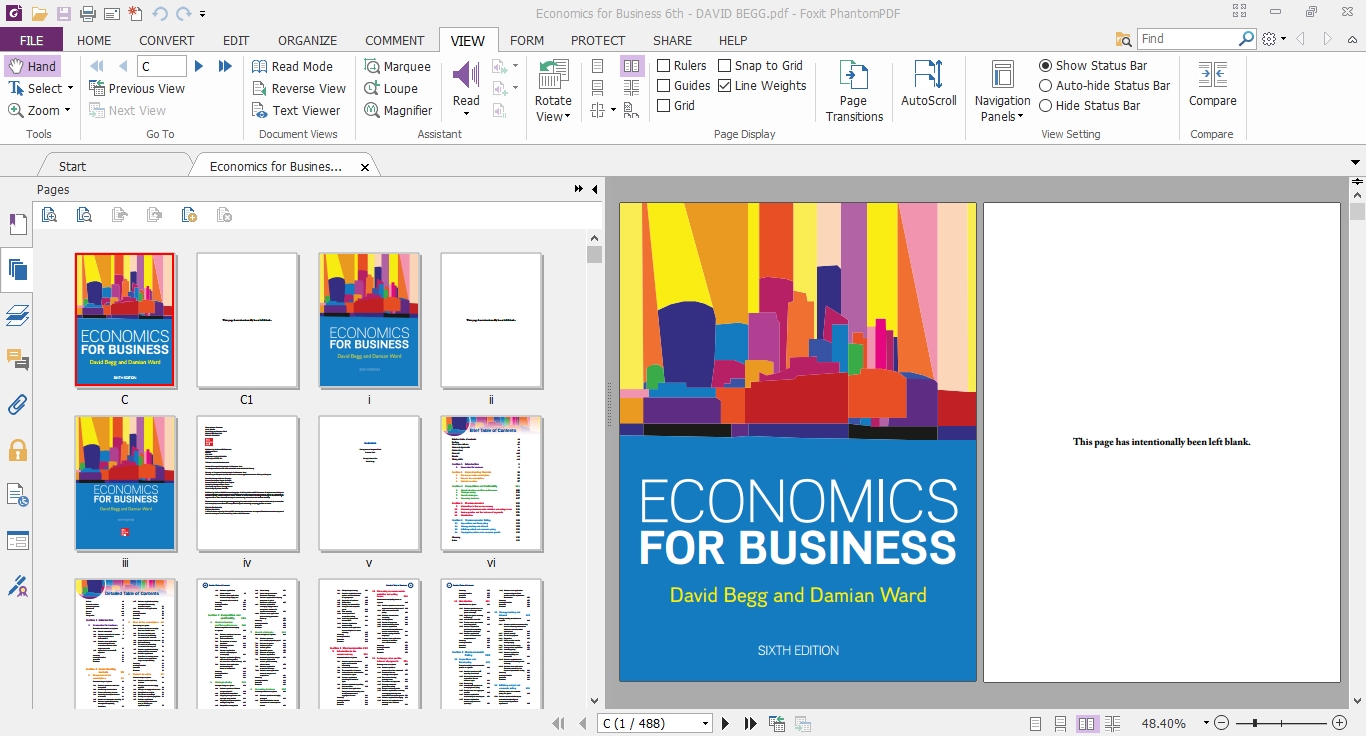Image resolution: width=1366 pixels, height=736 pixels.
Task: Click the Open folder icon in quick access toolbar
Action: [39, 14]
